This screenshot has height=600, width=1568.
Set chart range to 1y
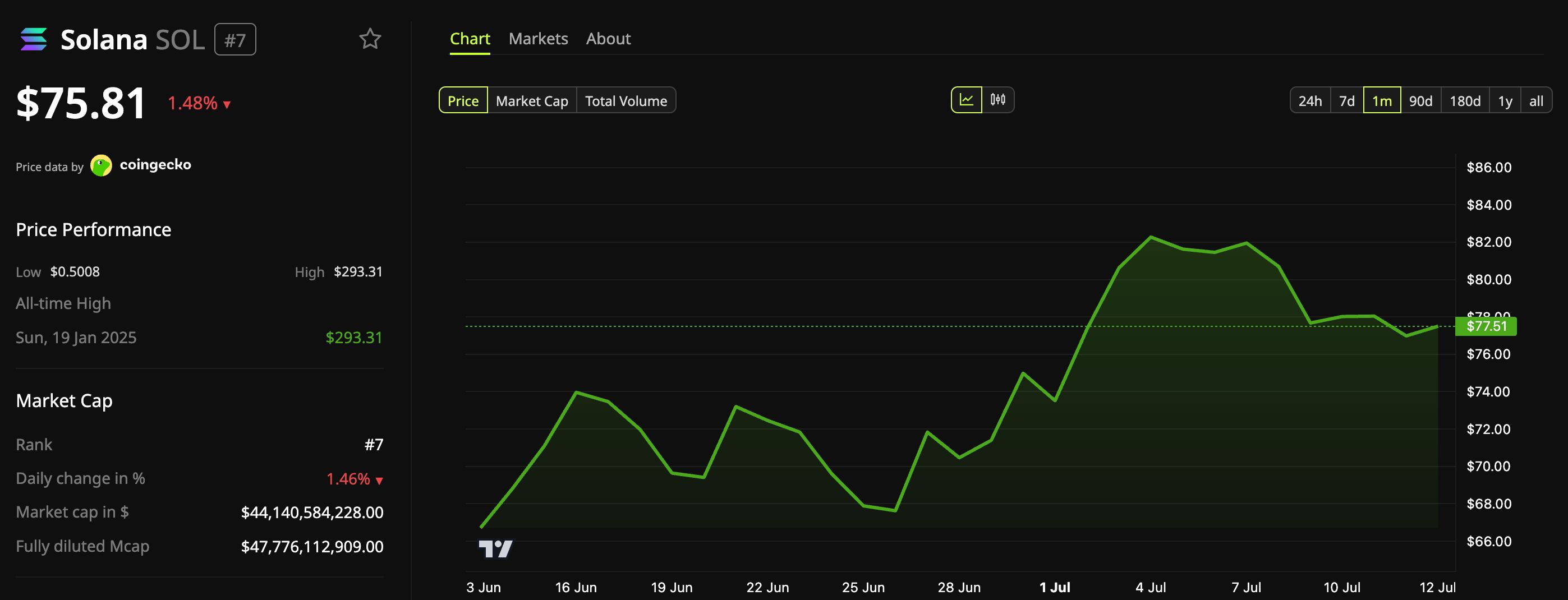pyautogui.click(x=1505, y=100)
